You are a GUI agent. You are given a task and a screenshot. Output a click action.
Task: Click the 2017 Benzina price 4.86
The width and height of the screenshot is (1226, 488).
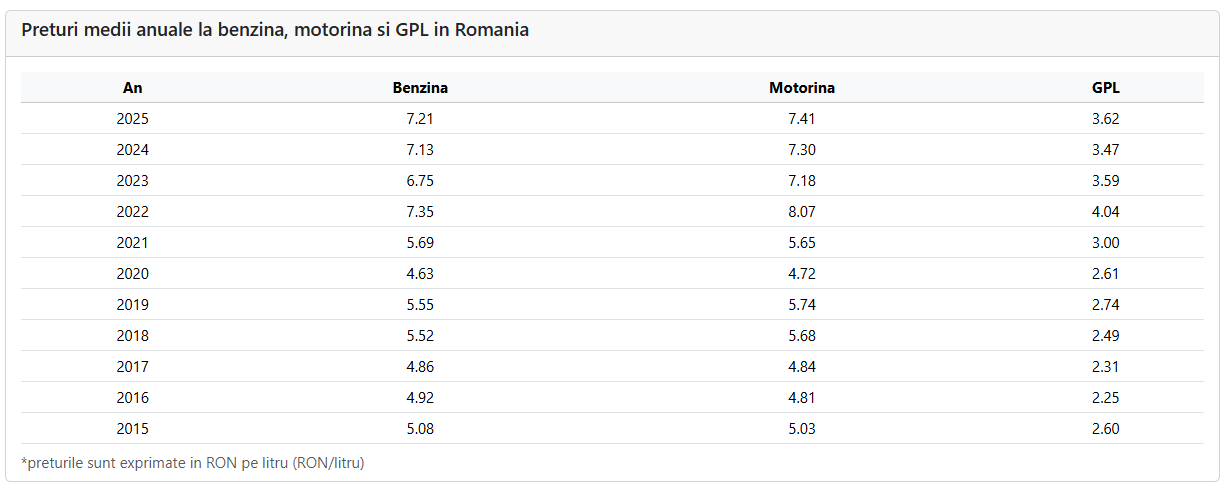click(420, 367)
